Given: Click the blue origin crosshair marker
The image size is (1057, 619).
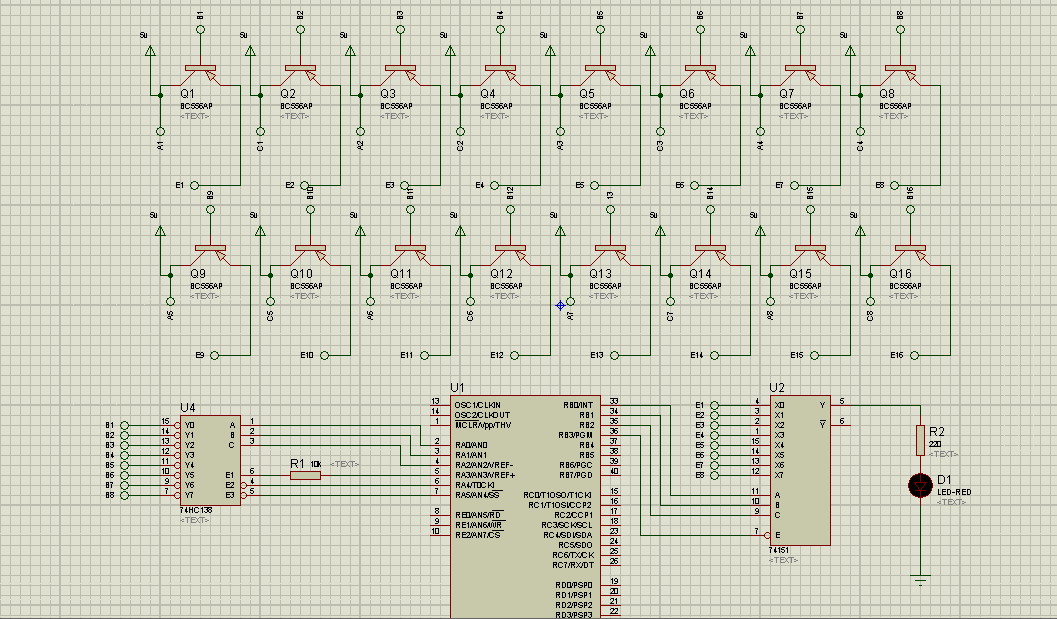Looking at the screenshot, I should pos(560,305).
